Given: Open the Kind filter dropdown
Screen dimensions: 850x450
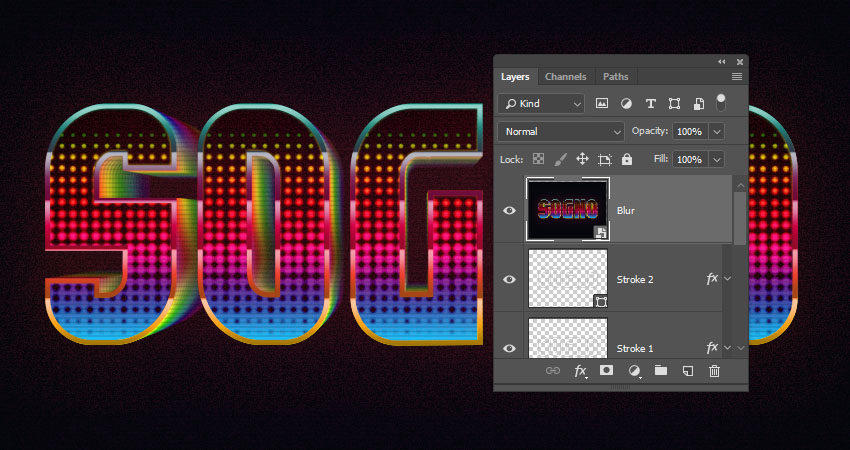Looking at the screenshot, I should 541,104.
